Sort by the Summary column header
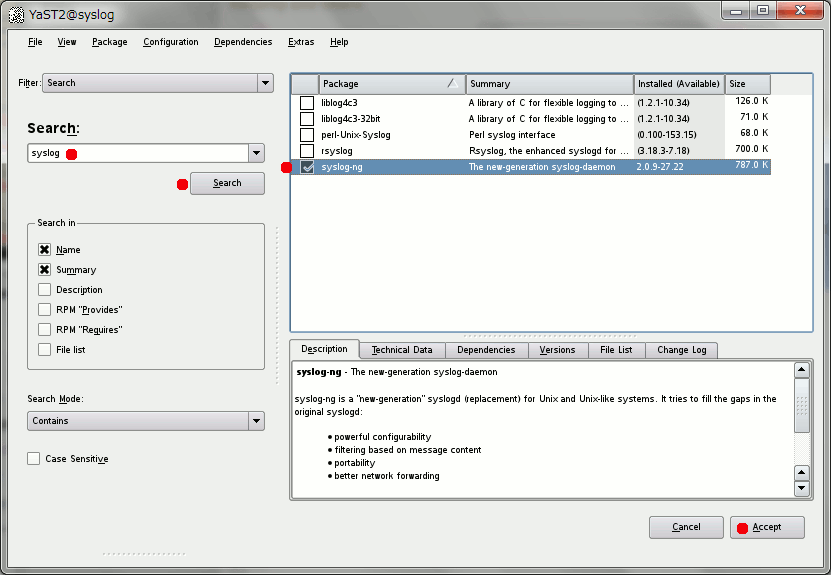 tap(550, 84)
